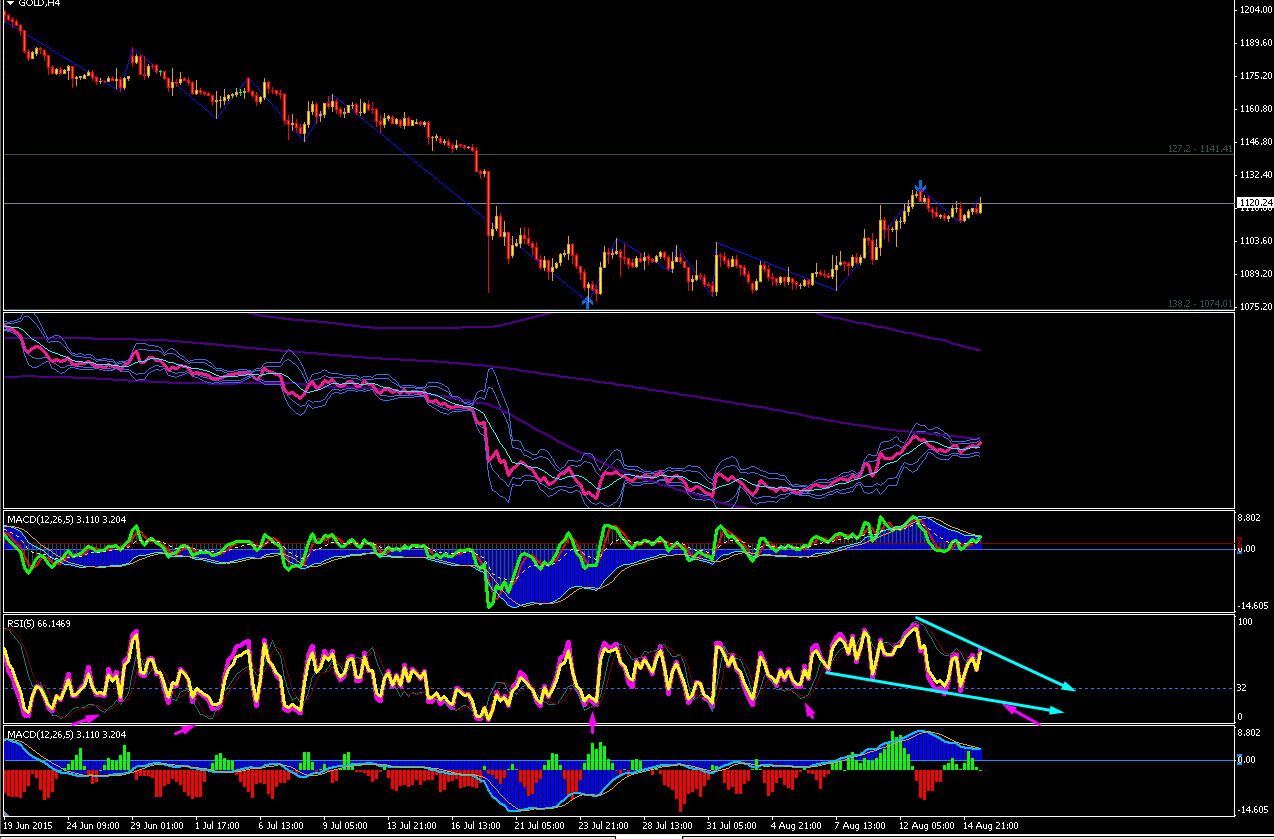Click the 127.2 - 1141.41 Fibonacci level label
Image resolution: width=1274 pixels, height=839 pixels.
(x=1200, y=149)
